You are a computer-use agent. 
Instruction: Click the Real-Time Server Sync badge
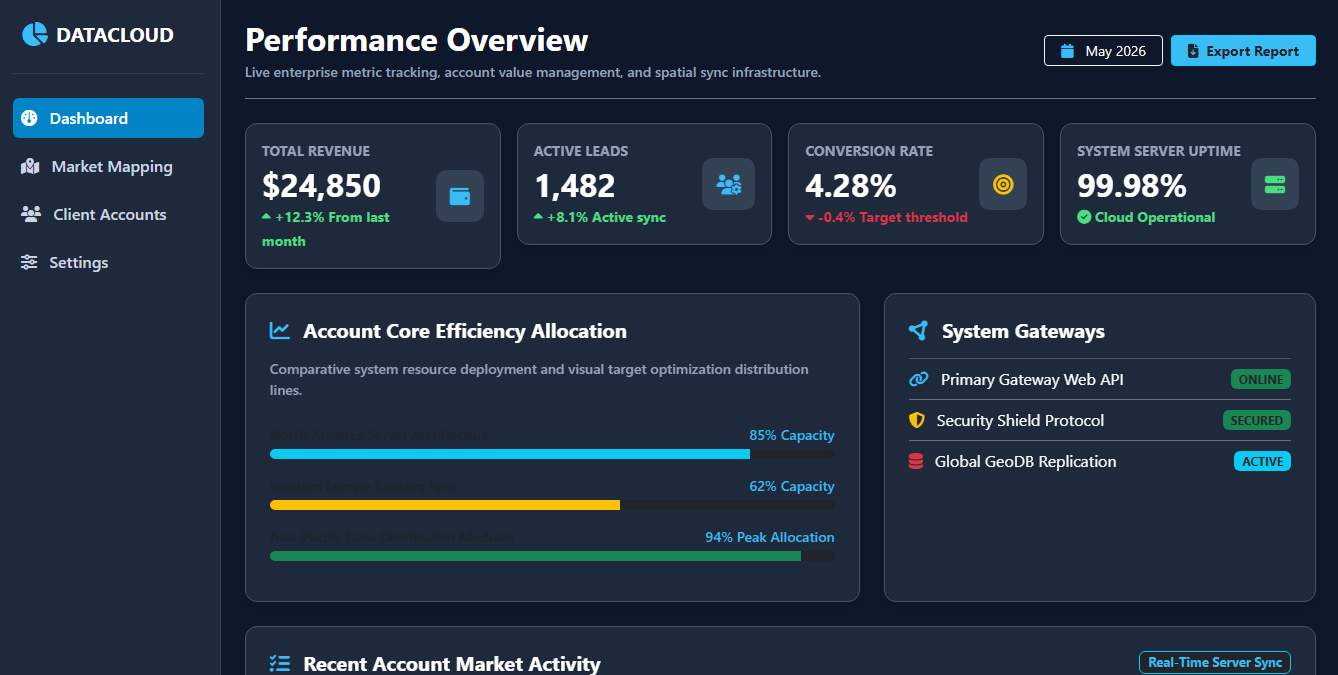[1215, 662]
